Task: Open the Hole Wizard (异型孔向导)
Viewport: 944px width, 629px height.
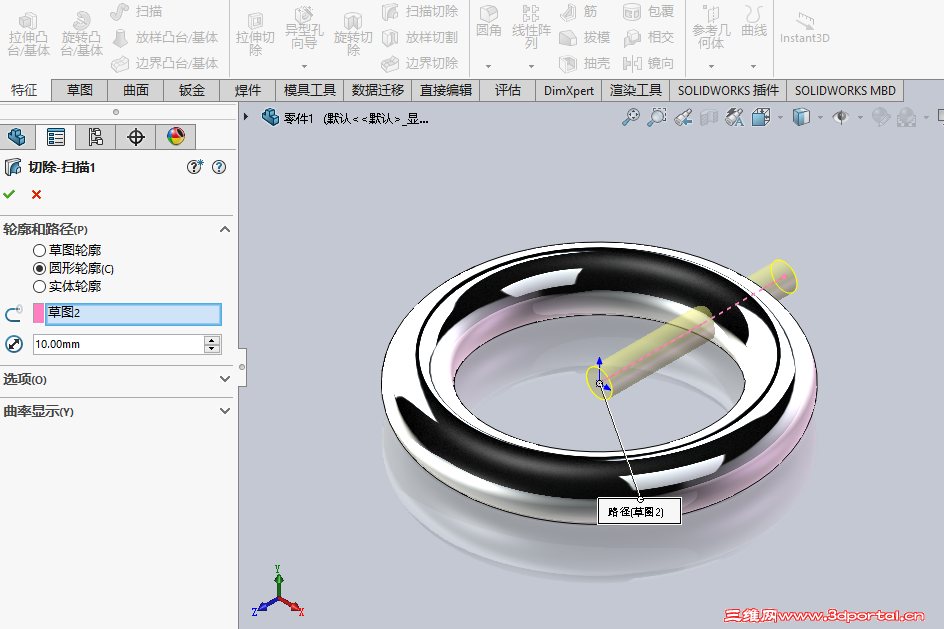Action: tap(304, 30)
